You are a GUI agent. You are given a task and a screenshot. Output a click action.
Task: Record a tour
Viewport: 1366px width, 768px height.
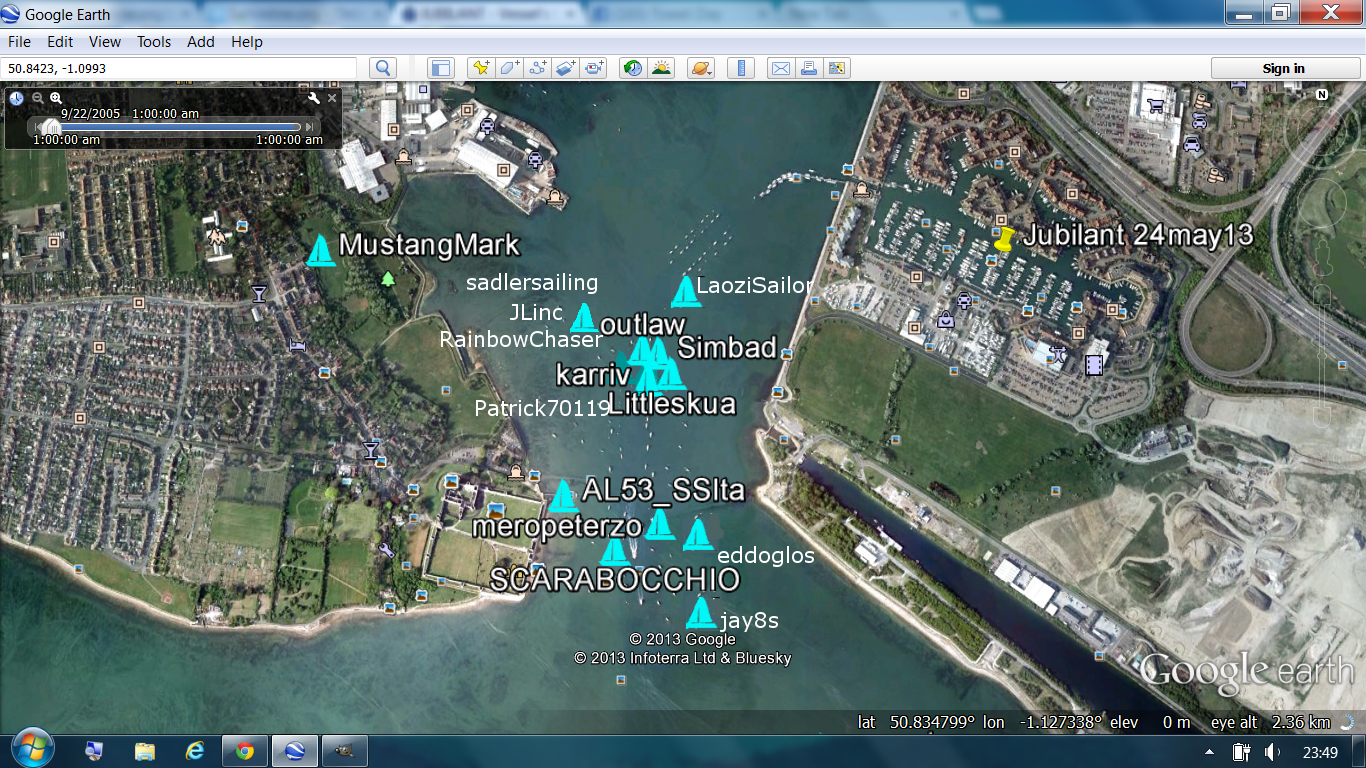(x=595, y=68)
